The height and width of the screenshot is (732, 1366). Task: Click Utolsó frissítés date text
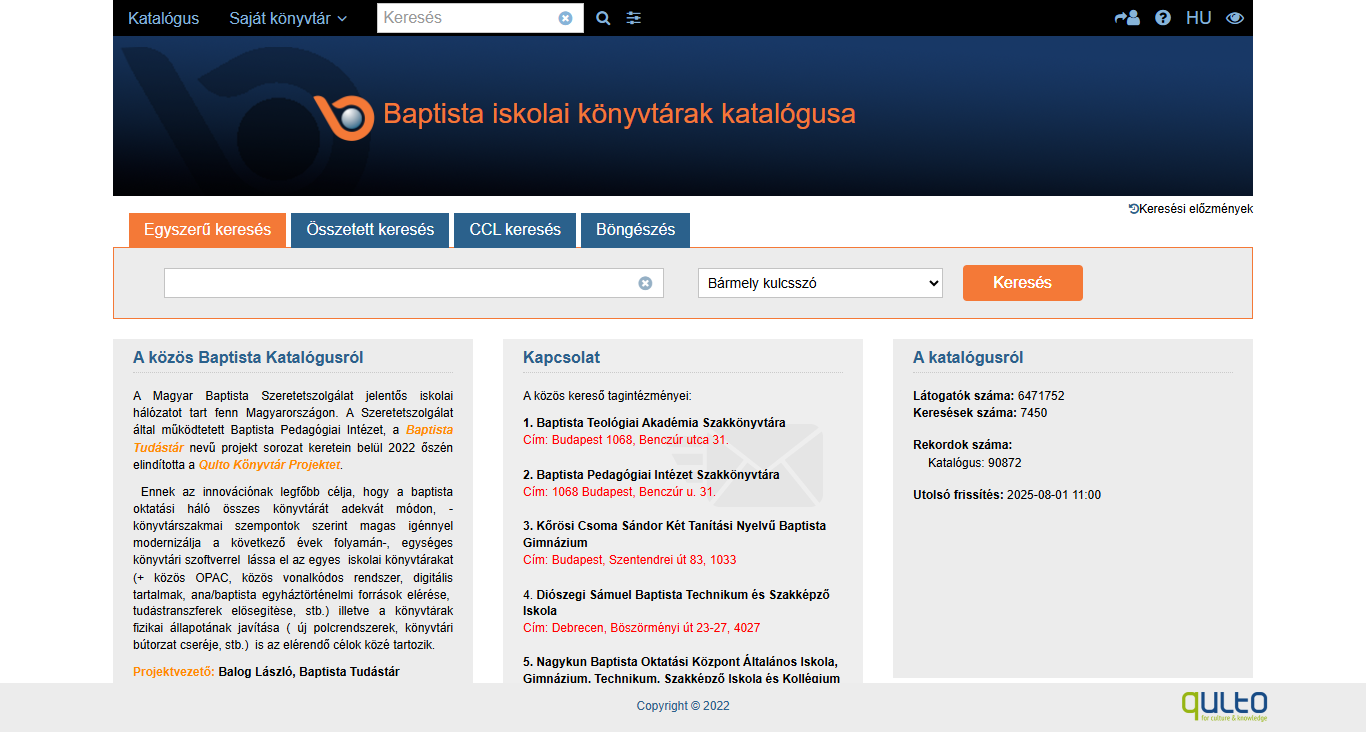coord(1007,495)
